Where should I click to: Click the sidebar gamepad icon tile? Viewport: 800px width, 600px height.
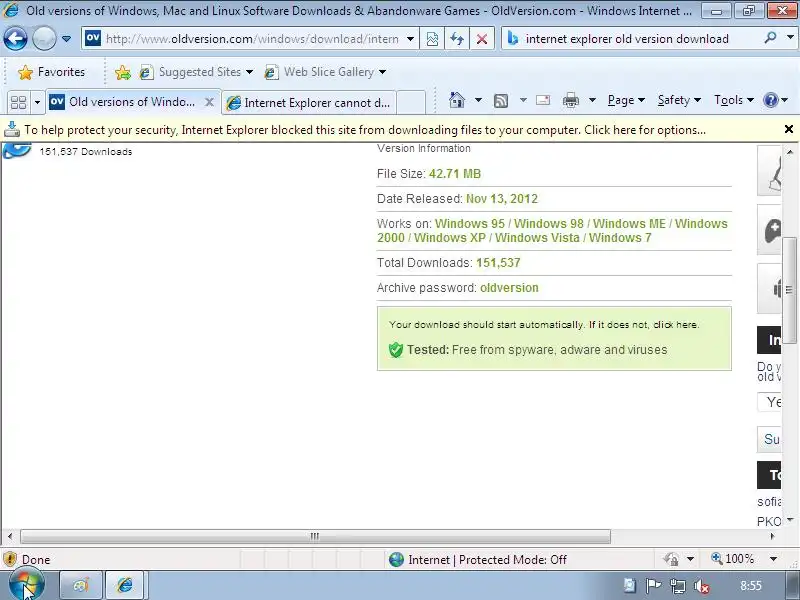pyautogui.click(x=769, y=230)
